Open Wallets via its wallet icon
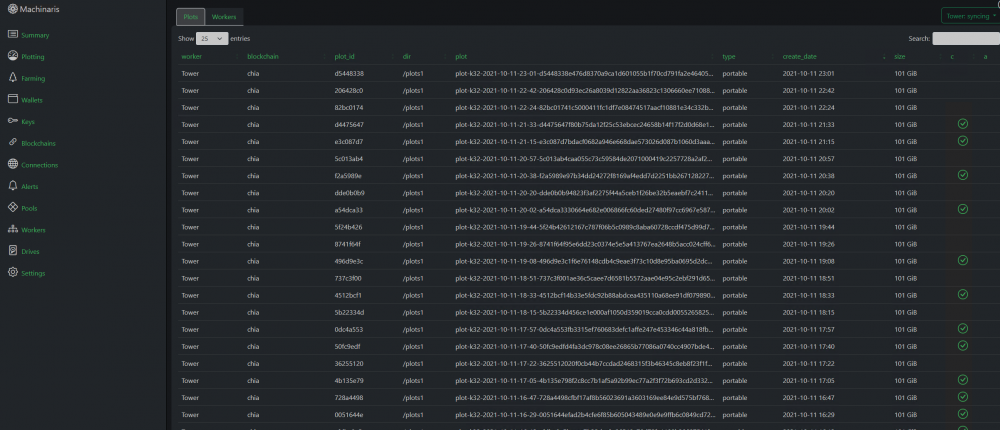Screen dimensions: 1000x430 click(x=13, y=100)
